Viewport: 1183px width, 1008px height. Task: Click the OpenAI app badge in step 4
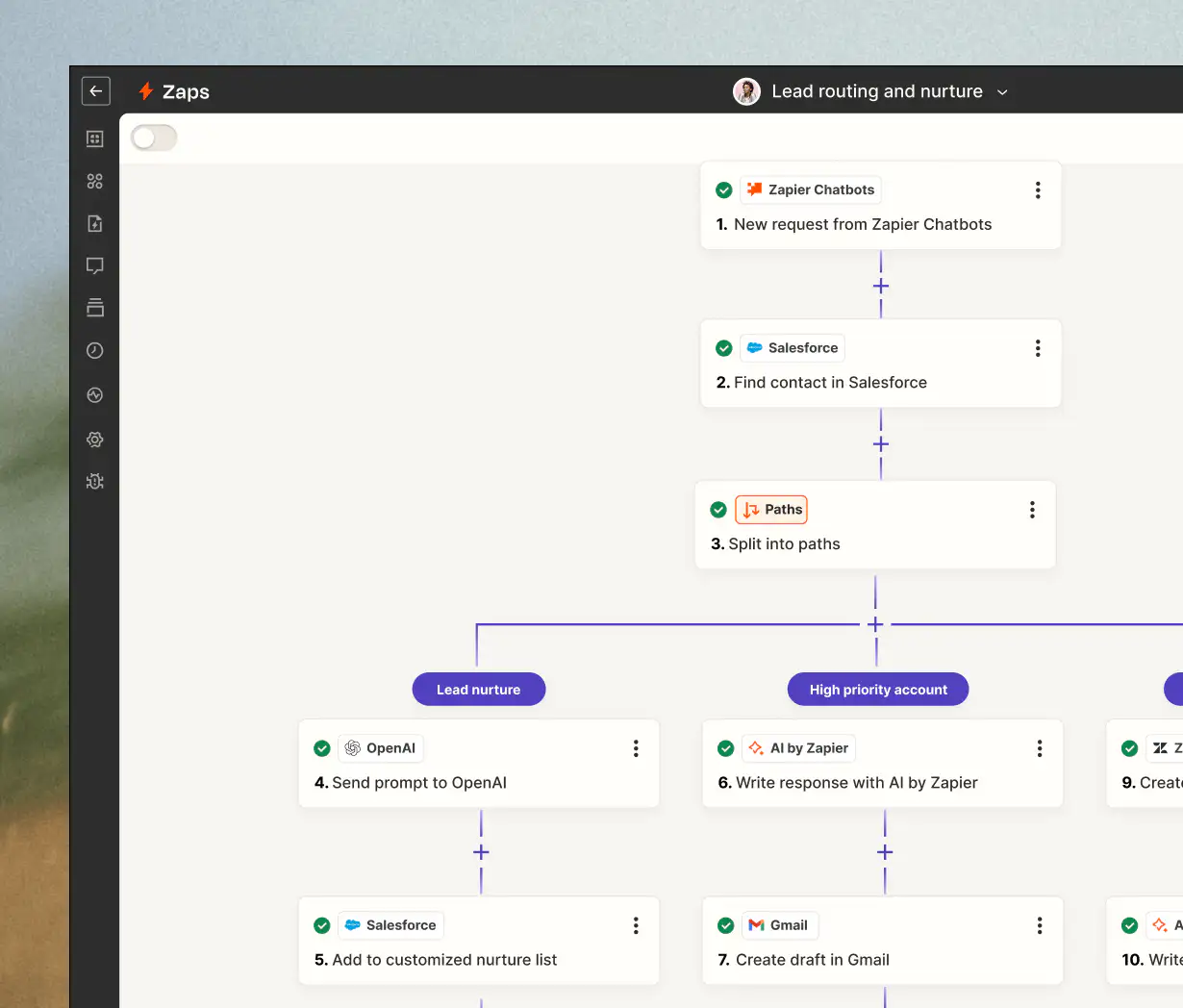pos(381,748)
